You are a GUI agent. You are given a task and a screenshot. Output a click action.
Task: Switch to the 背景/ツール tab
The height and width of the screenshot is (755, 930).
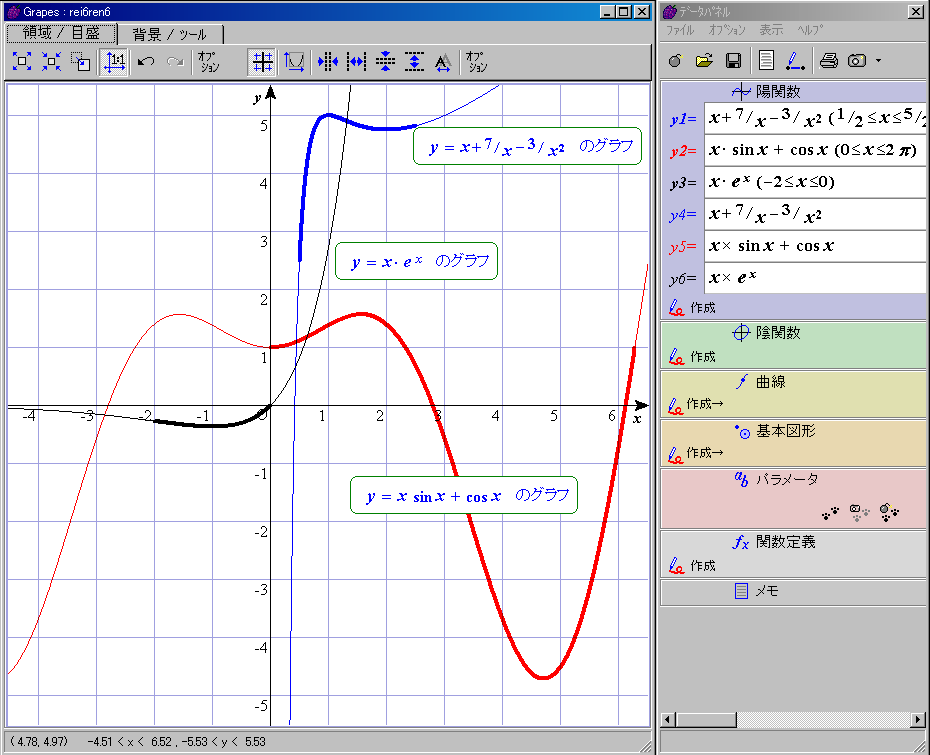[x=170, y=34]
